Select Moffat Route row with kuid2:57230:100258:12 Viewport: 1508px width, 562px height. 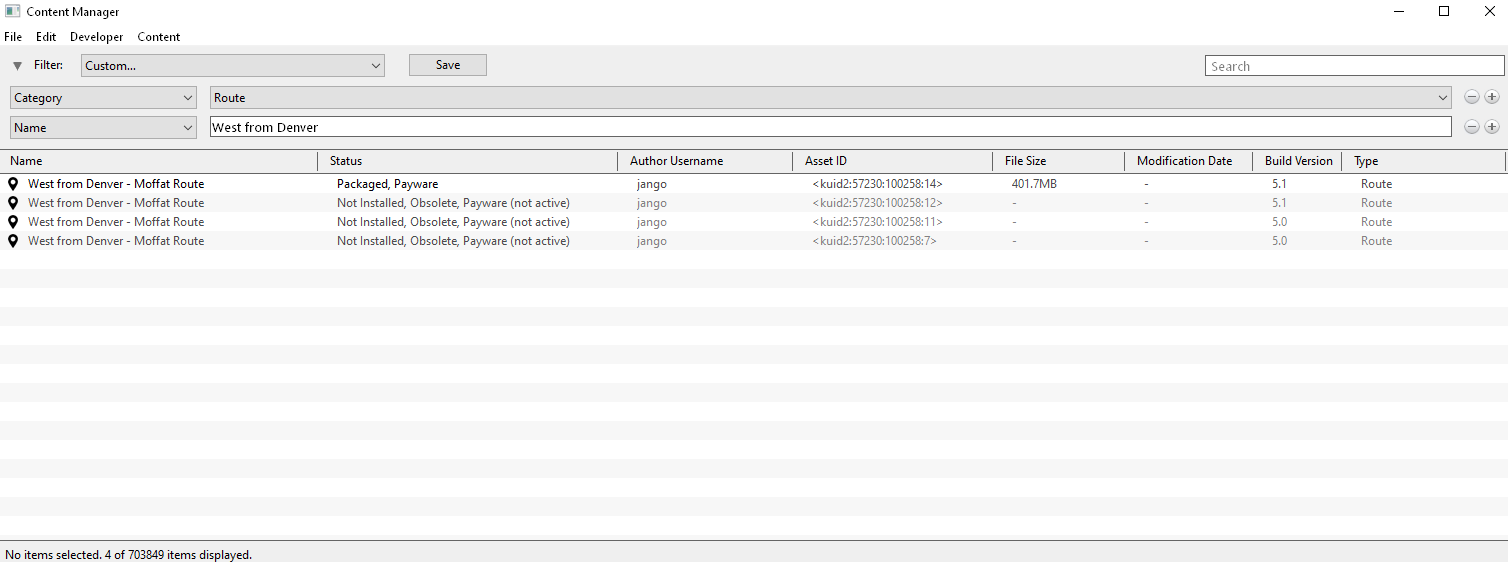tap(754, 203)
